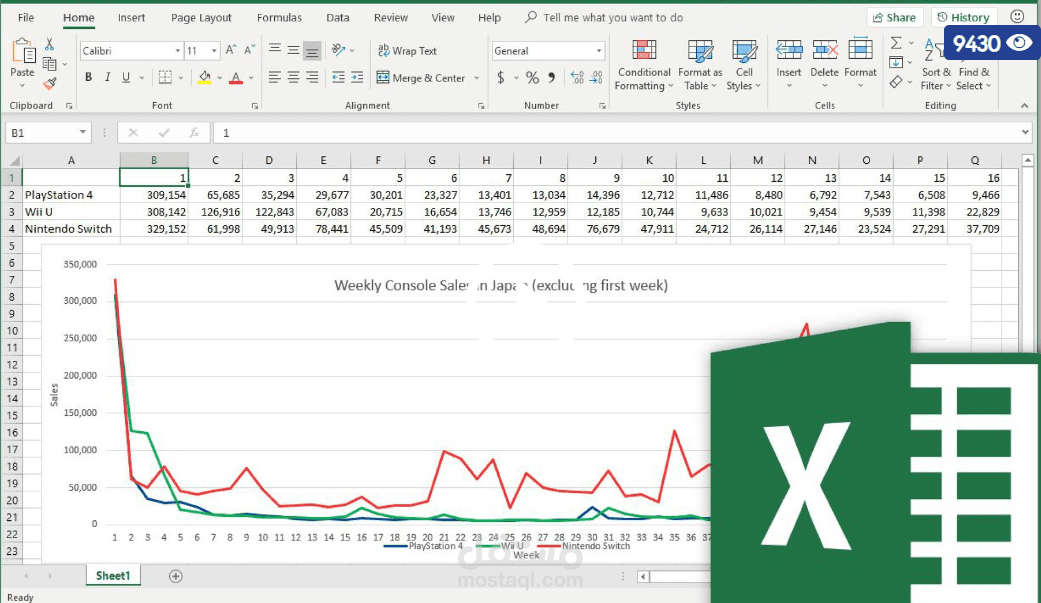Apply the Percent Style format

point(532,78)
